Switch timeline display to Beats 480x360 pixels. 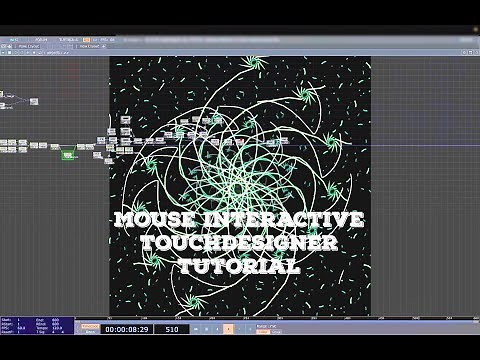click(x=90, y=332)
